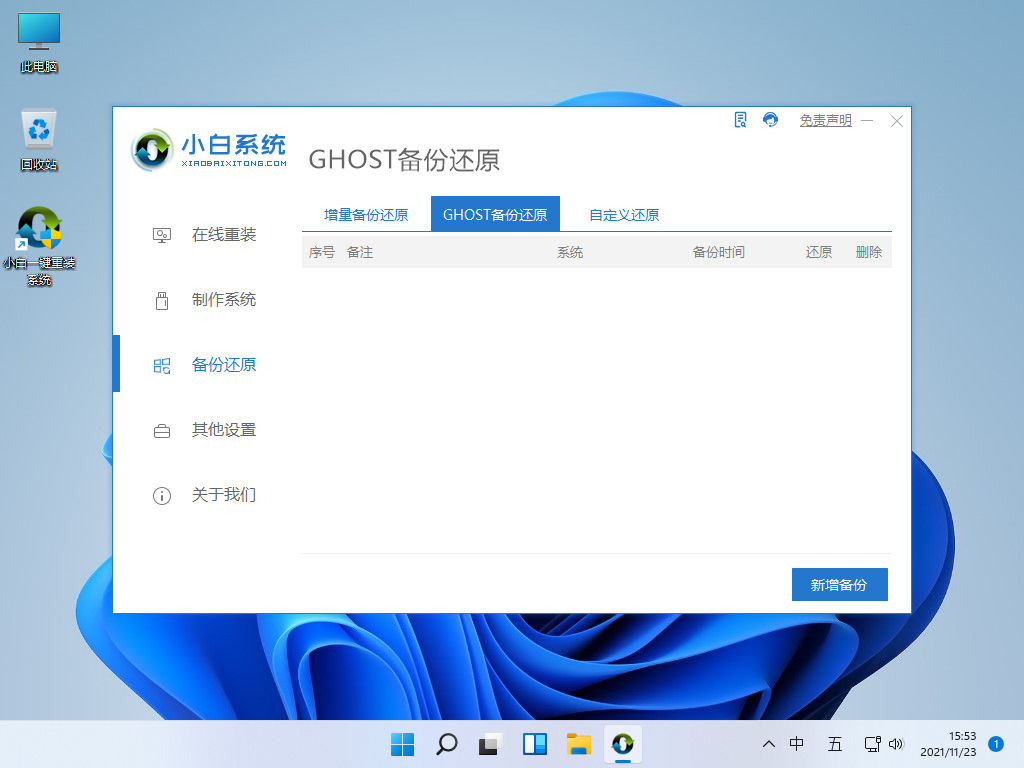Image resolution: width=1024 pixels, height=768 pixels.
Task: Switch to the 增量备份还原 tab
Action: [366, 215]
